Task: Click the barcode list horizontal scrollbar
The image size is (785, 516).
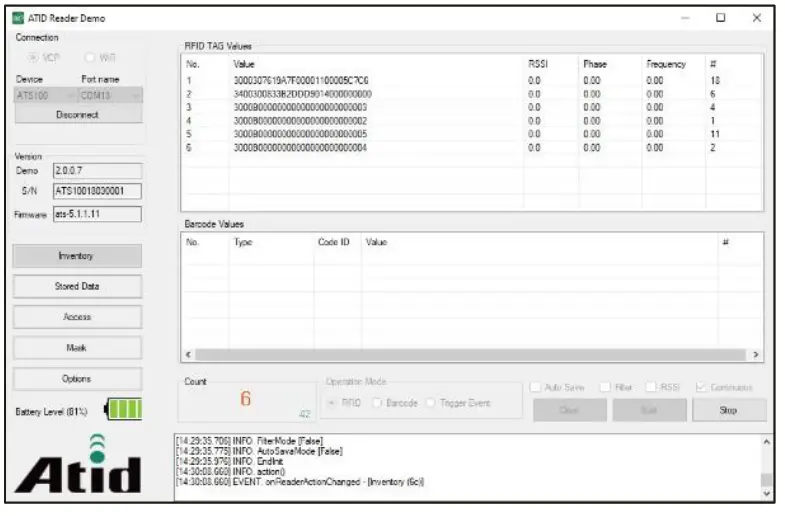Action: pyautogui.click(x=471, y=356)
